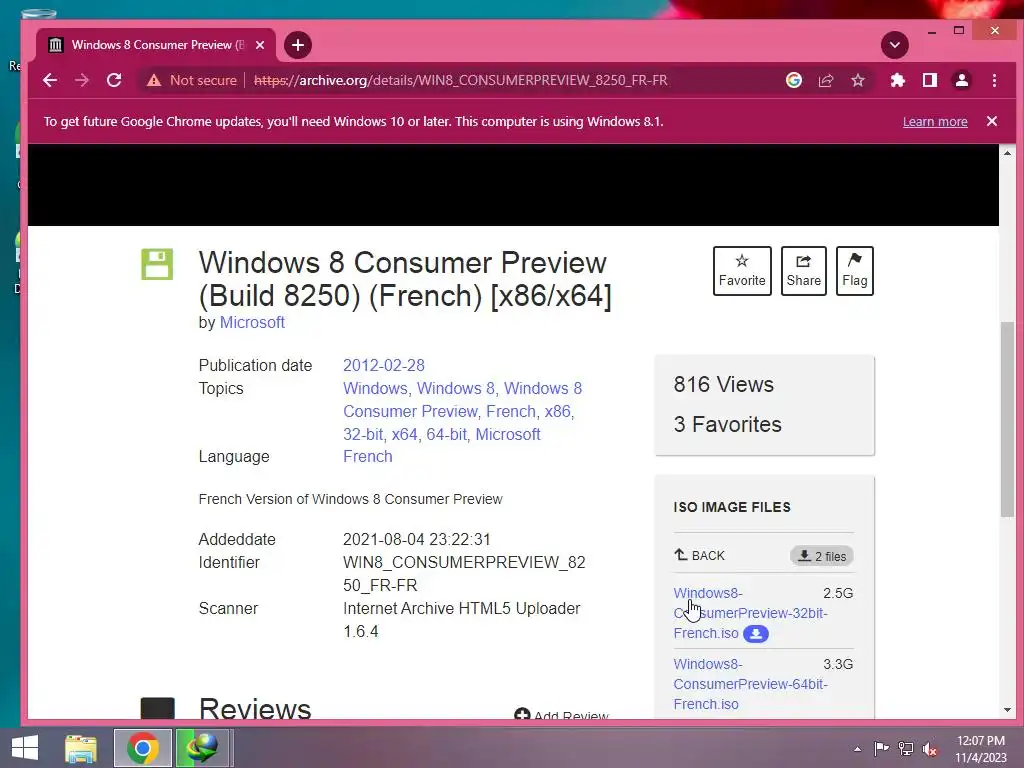The width and height of the screenshot is (1024, 768).
Task: Click the Add Review link
Action: click(x=562, y=715)
